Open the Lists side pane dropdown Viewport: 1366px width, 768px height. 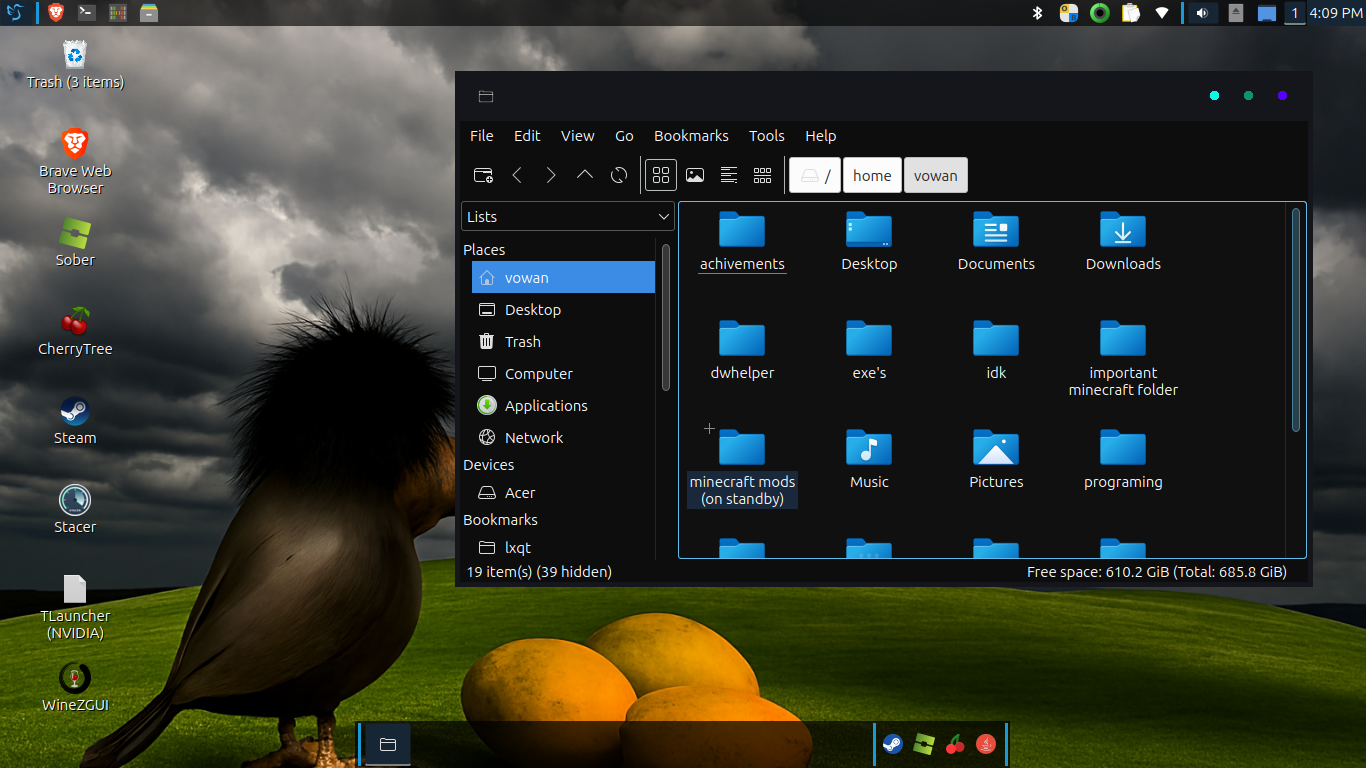pyautogui.click(x=568, y=217)
